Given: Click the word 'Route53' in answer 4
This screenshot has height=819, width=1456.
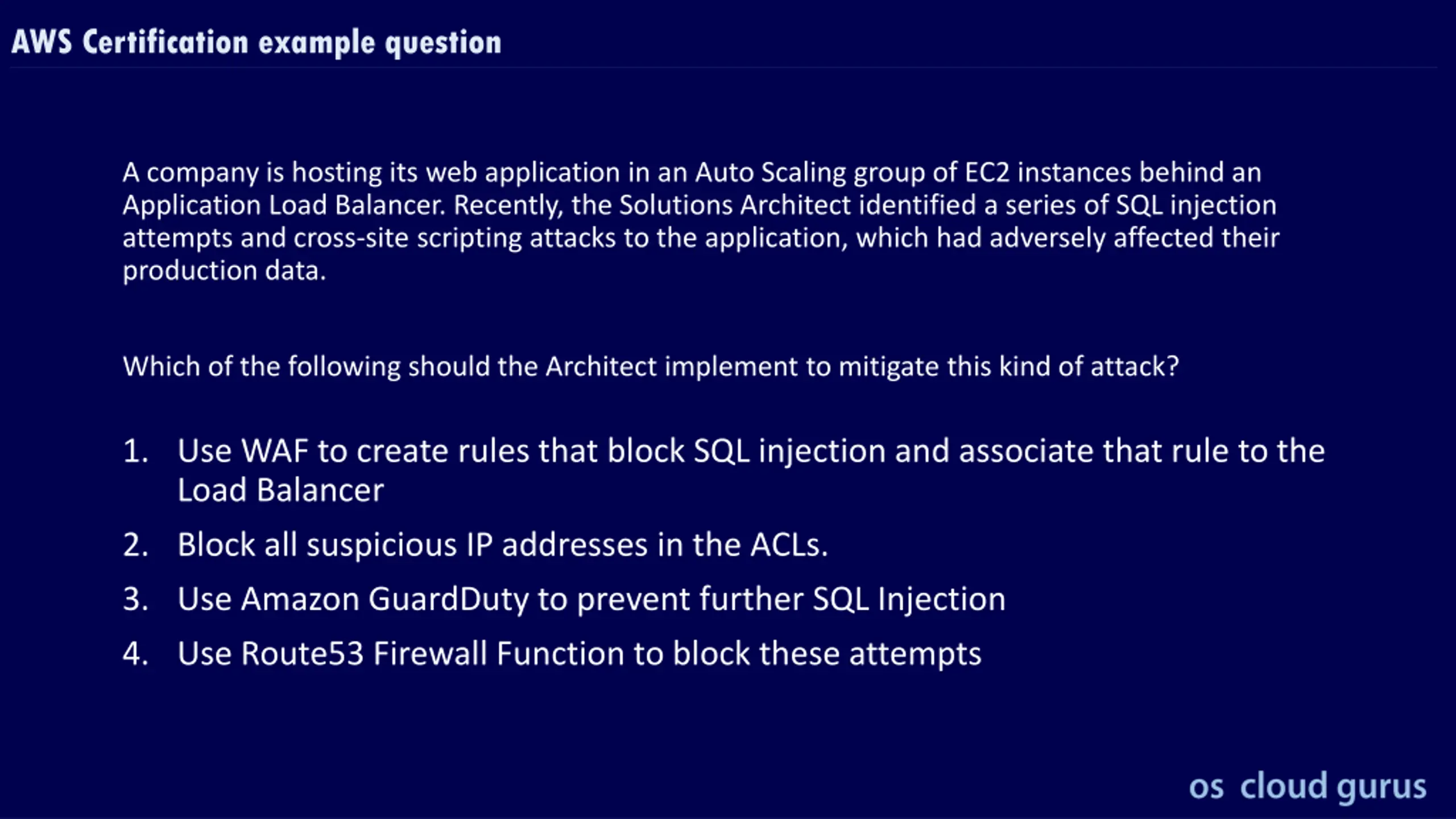Looking at the screenshot, I should [303, 653].
